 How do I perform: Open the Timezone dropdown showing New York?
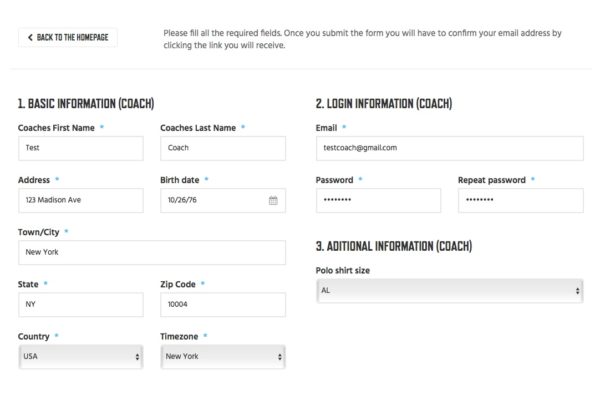[223, 357]
